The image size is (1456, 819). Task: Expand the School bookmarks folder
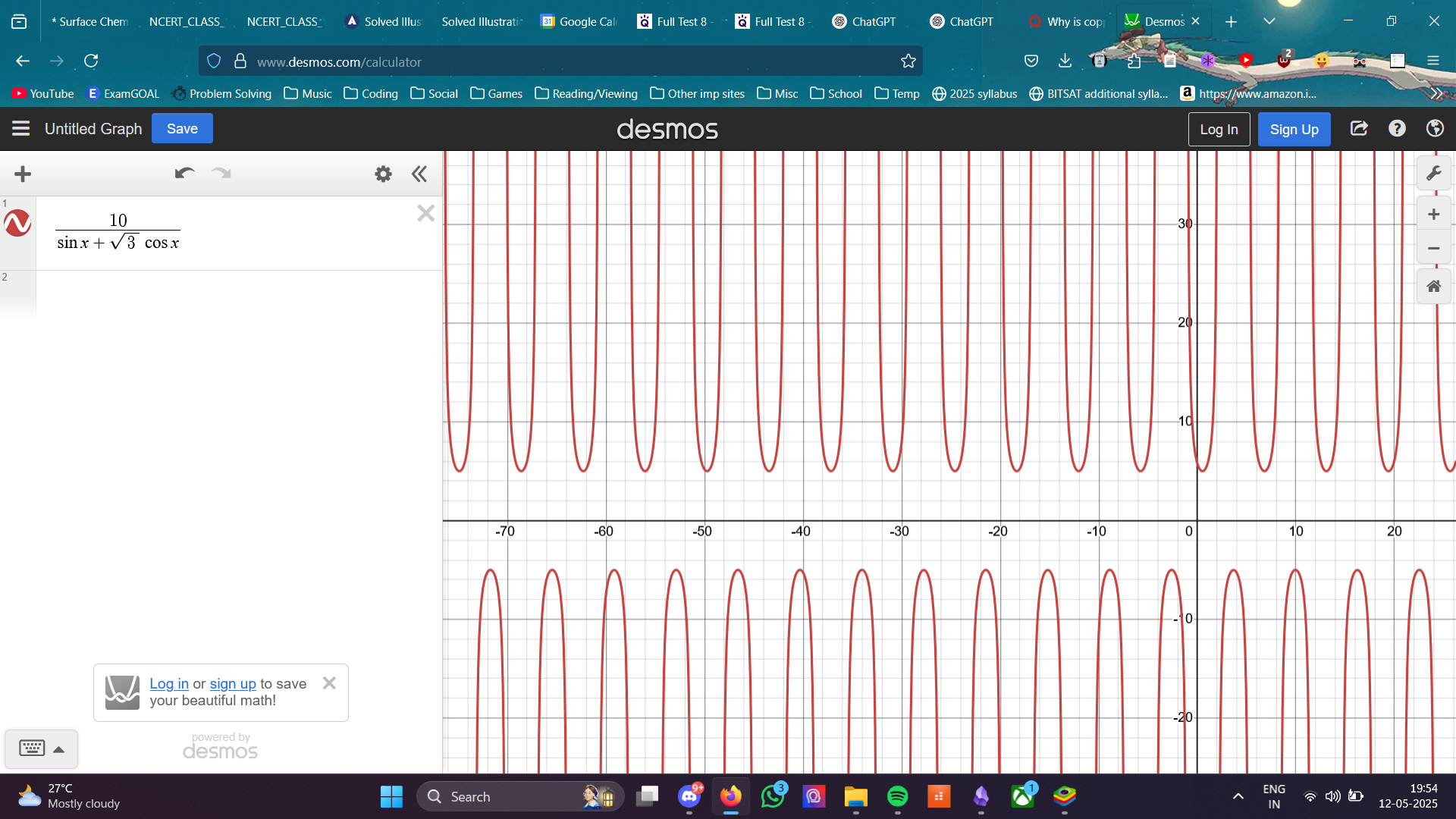pyautogui.click(x=836, y=93)
